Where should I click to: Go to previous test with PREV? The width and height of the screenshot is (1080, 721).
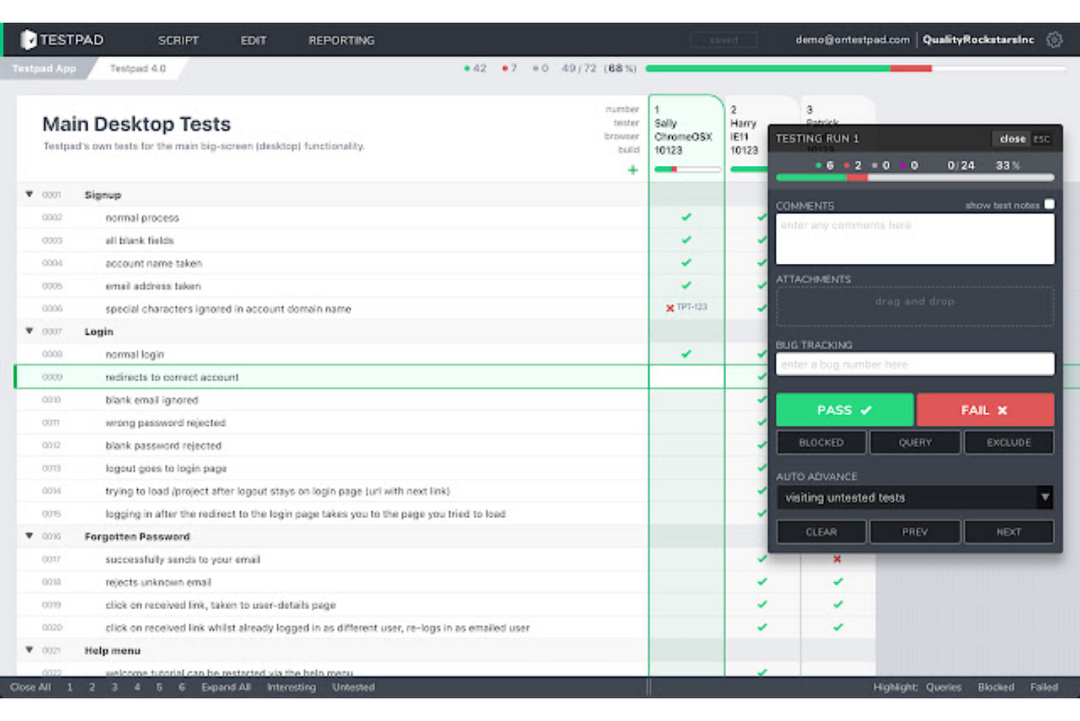[915, 532]
